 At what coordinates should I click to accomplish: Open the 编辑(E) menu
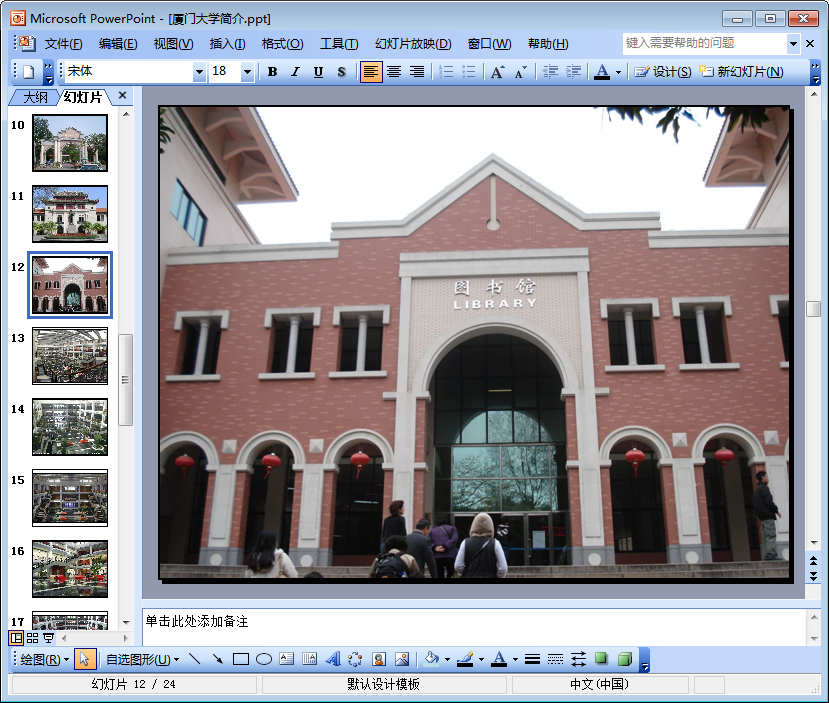click(x=118, y=44)
